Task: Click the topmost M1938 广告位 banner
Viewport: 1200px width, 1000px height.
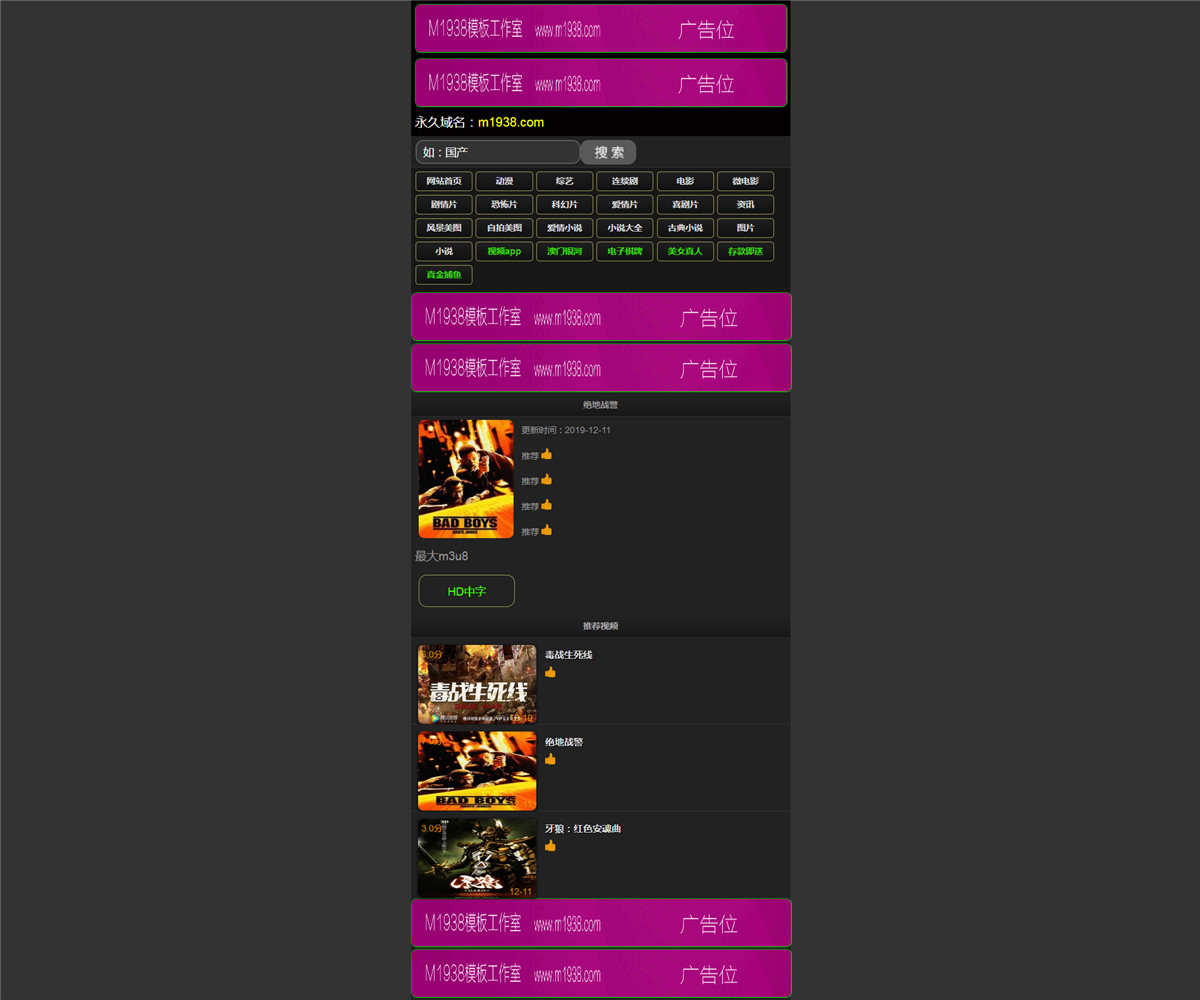Action: coord(601,29)
